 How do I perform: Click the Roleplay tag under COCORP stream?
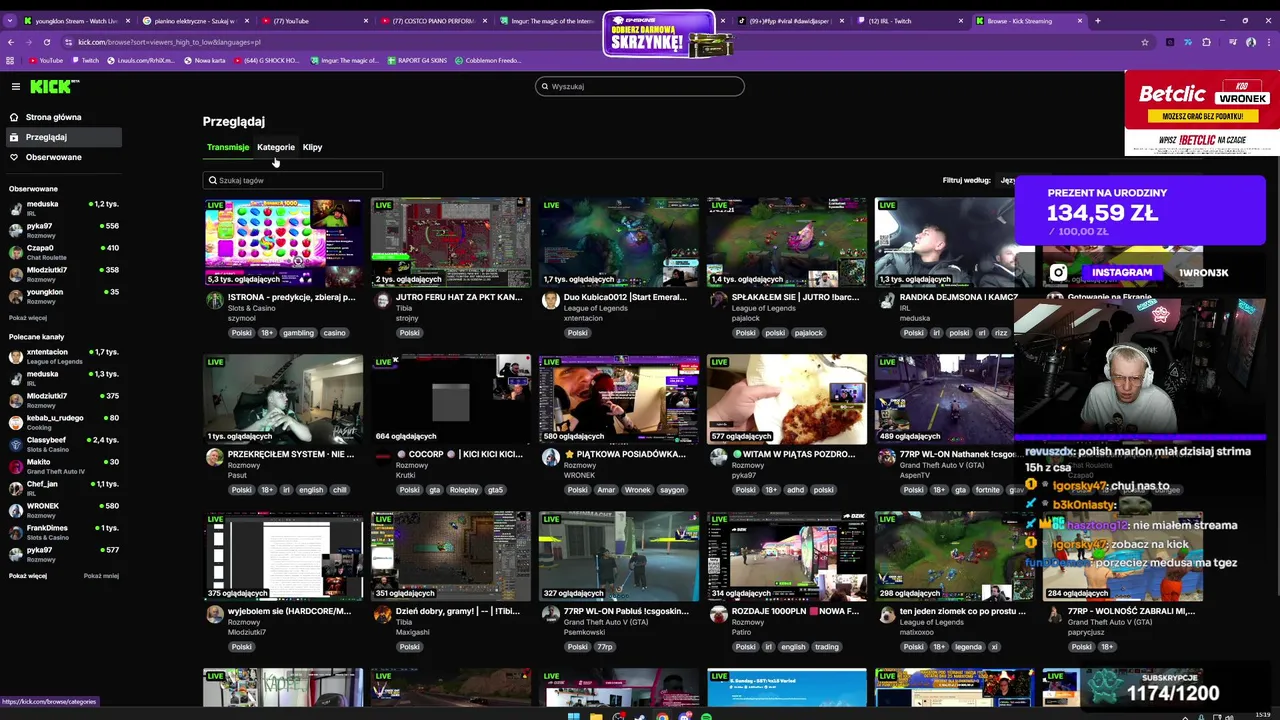(x=464, y=490)
